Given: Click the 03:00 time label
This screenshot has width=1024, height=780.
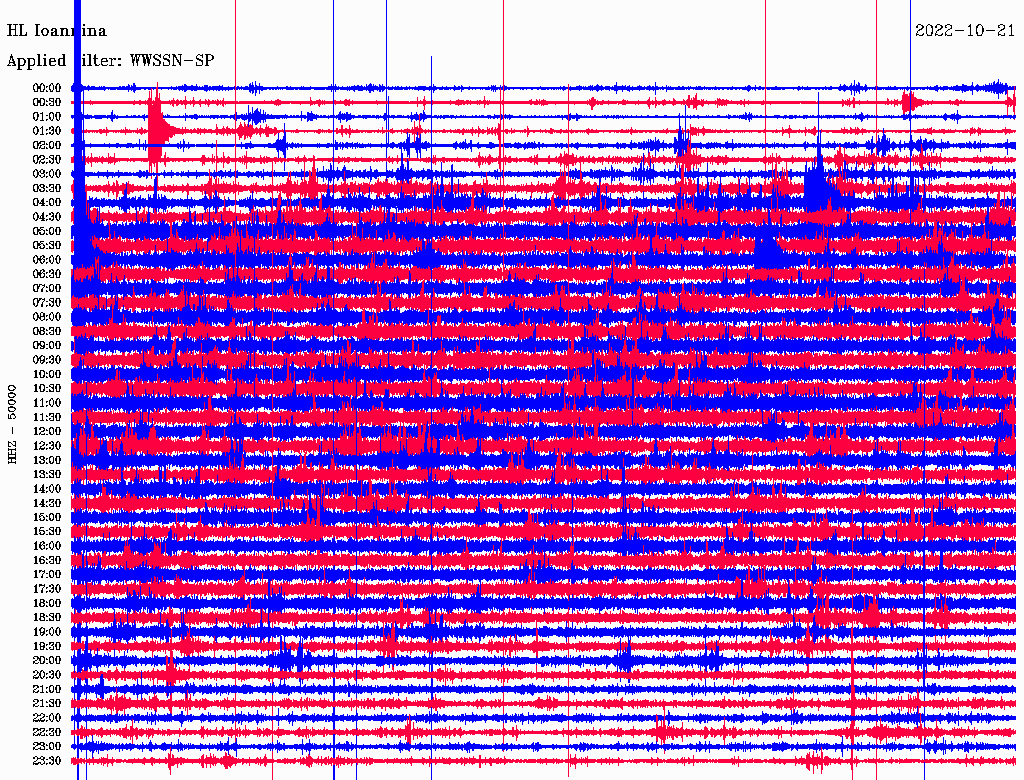Looking at the screenshot, I should pos(47,174).
